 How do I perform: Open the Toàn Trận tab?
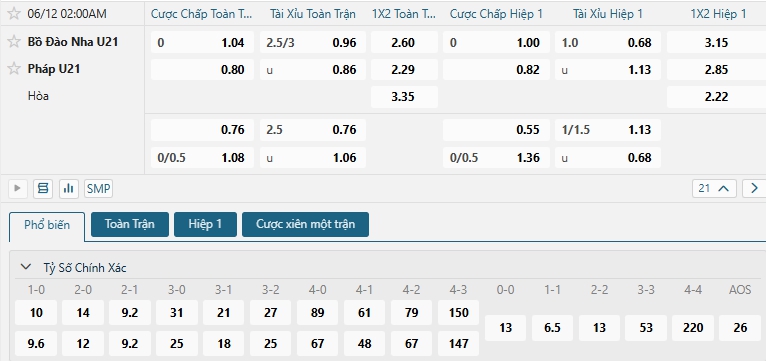tap(130, 224)
